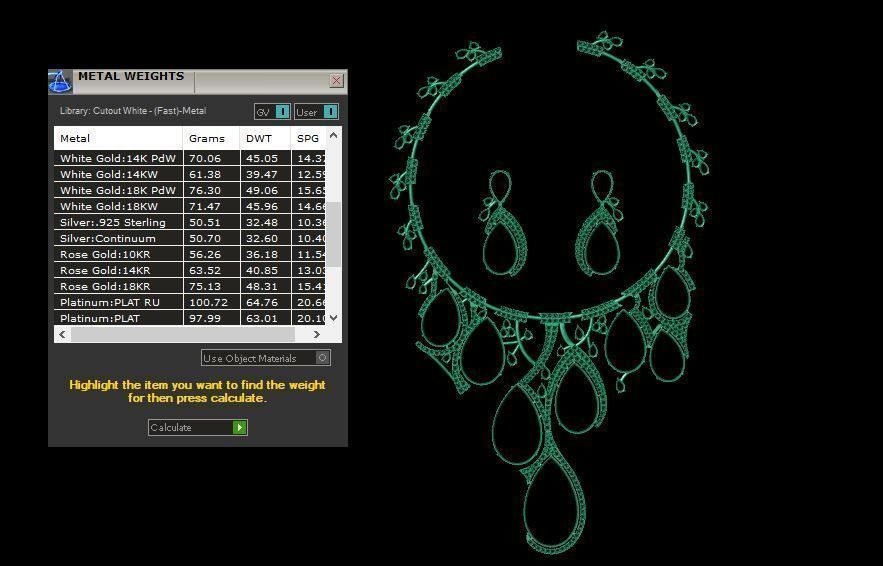Click the 64.76 DWT value
This screenshot has height=566, width=883.
point(262,302)
